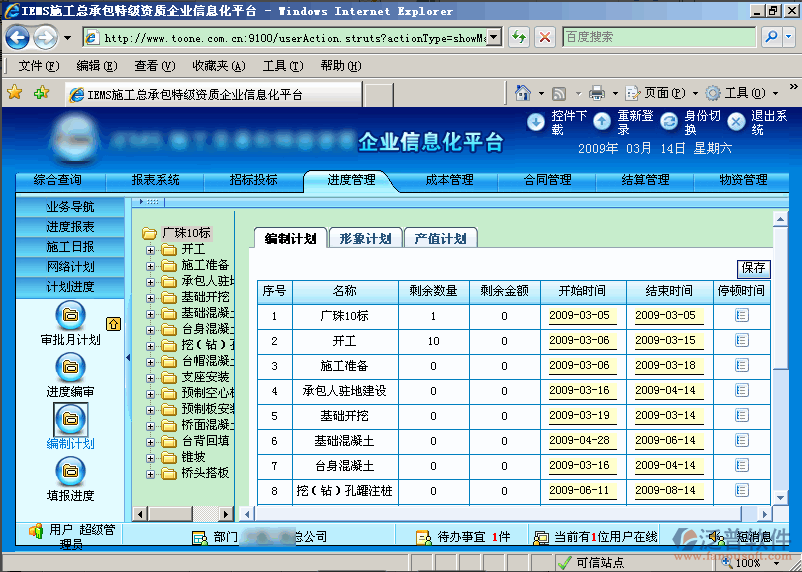The width and height of the screenshot is (802, 572).
Task: Click the 审批月计划 sidebar icon
Action: 70,317
